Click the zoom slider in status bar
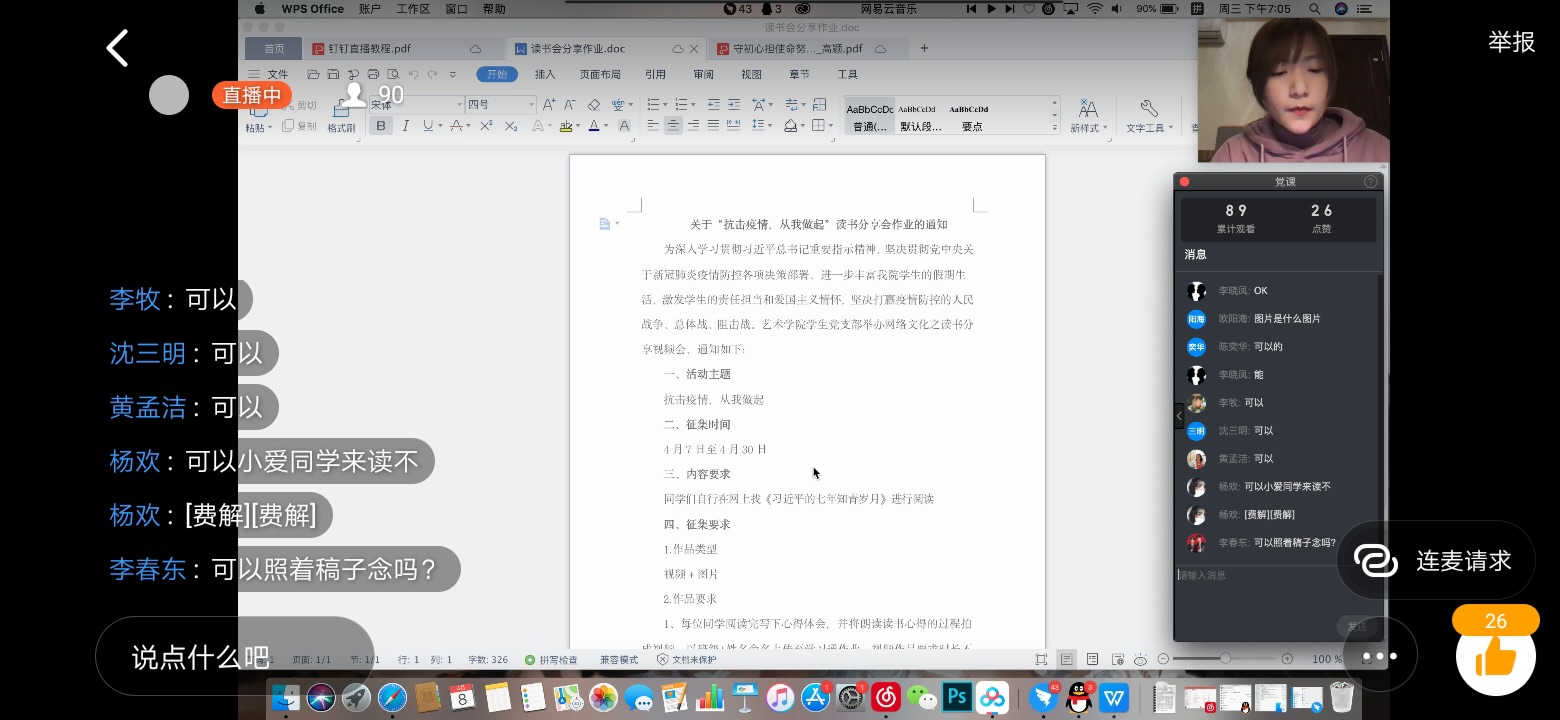1560x720 pixels. click(1225, 659)
